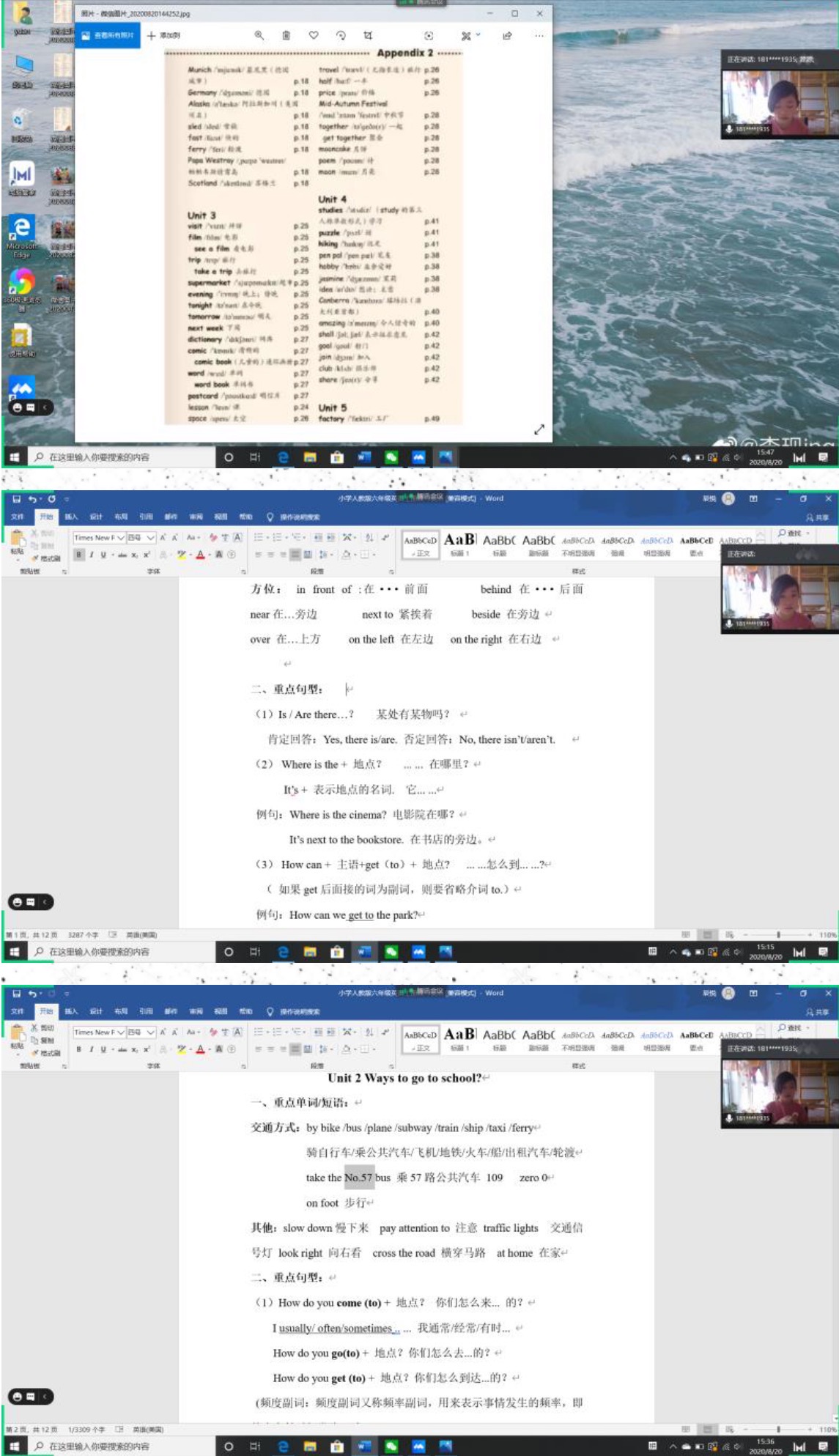Click the 查看所有照片 button
This screenshot has height=1456, width=839.
(108, 35)
